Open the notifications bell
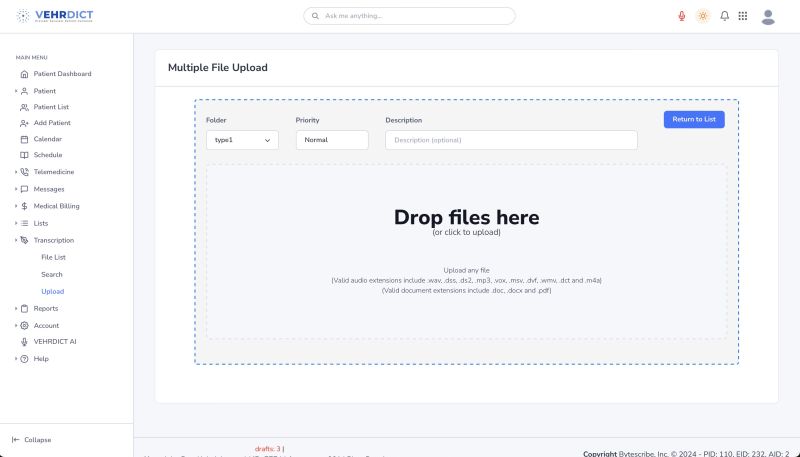800x457 pixels. click(x=724, y=16)
